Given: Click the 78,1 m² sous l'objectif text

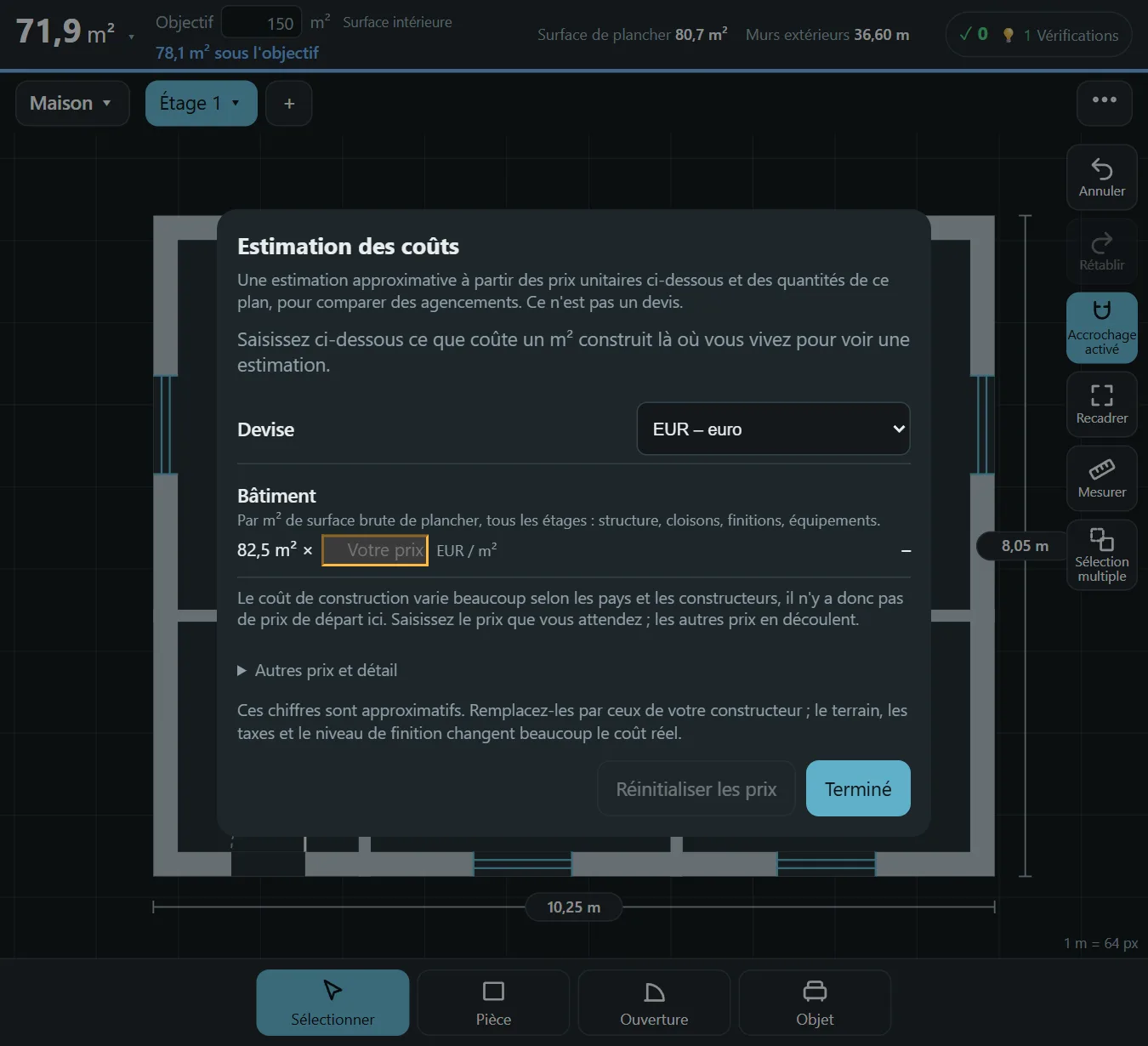Looking at the screenshot, I should point(236,53).
